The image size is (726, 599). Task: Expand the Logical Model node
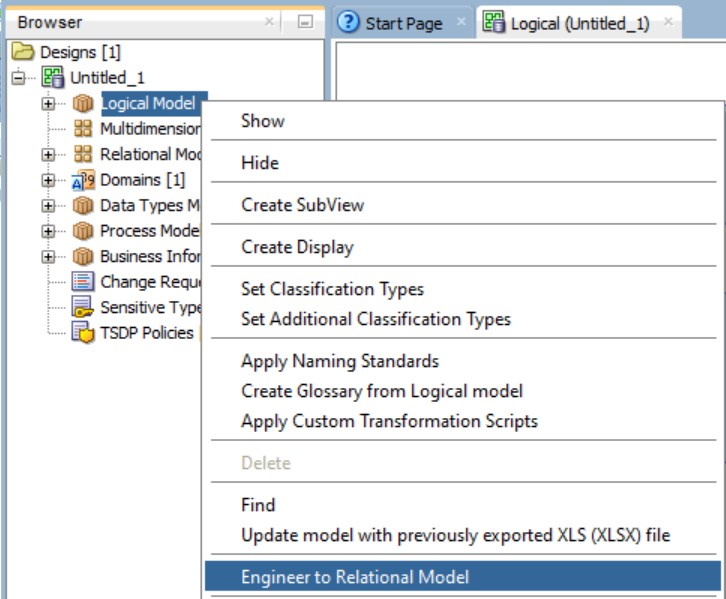tap(47, 103)
